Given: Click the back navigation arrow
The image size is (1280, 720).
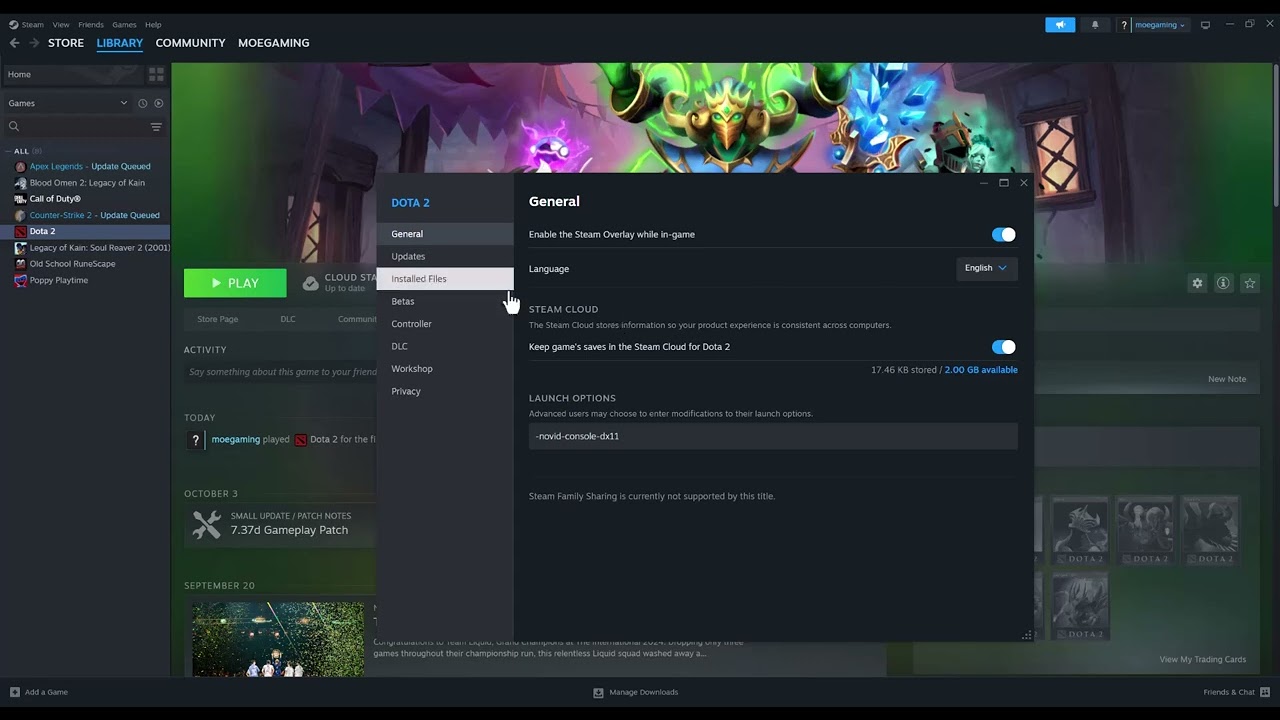Looking at the screenshot, I should (14, 43).
